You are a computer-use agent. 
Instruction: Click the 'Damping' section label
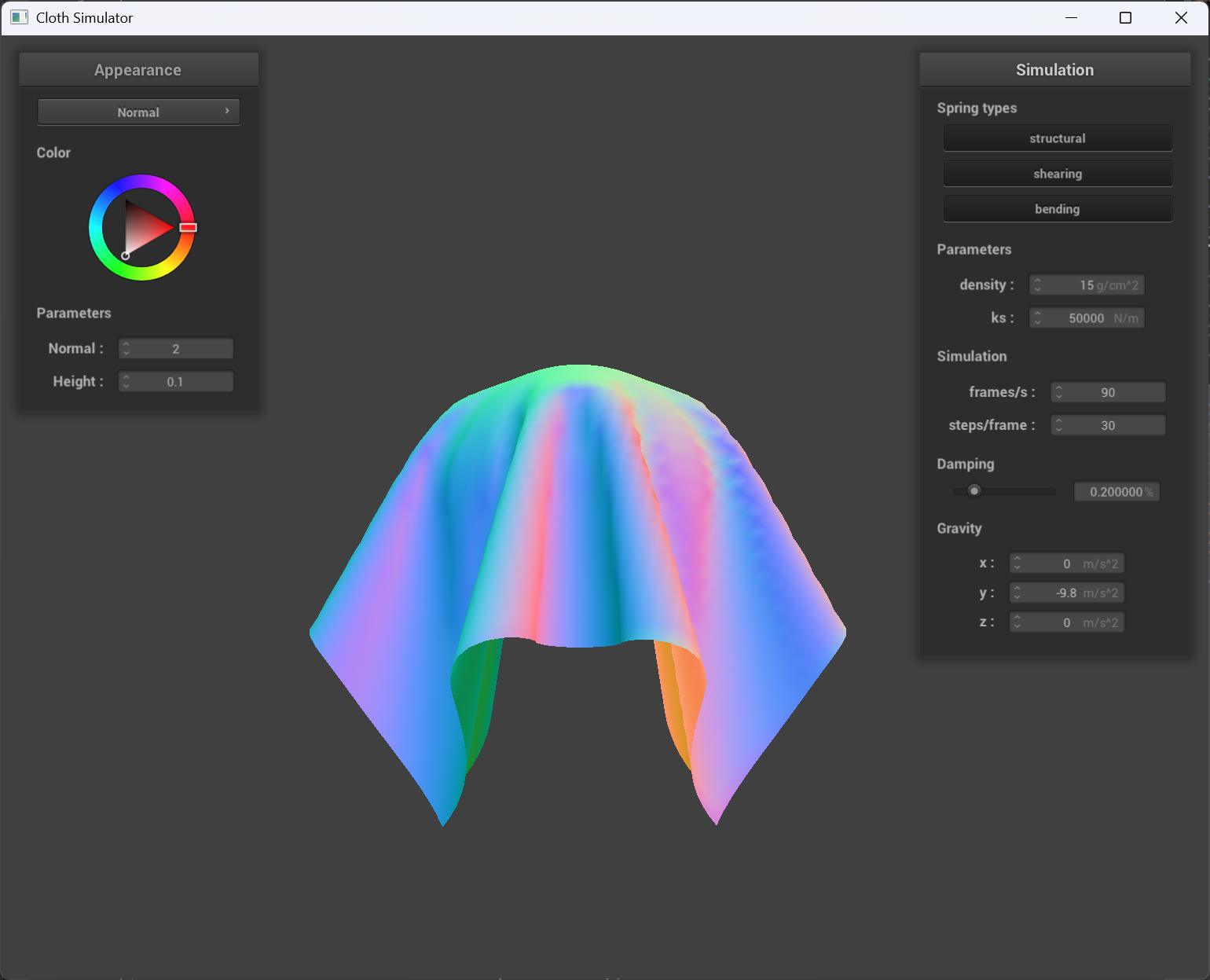(x=965, y=464)
